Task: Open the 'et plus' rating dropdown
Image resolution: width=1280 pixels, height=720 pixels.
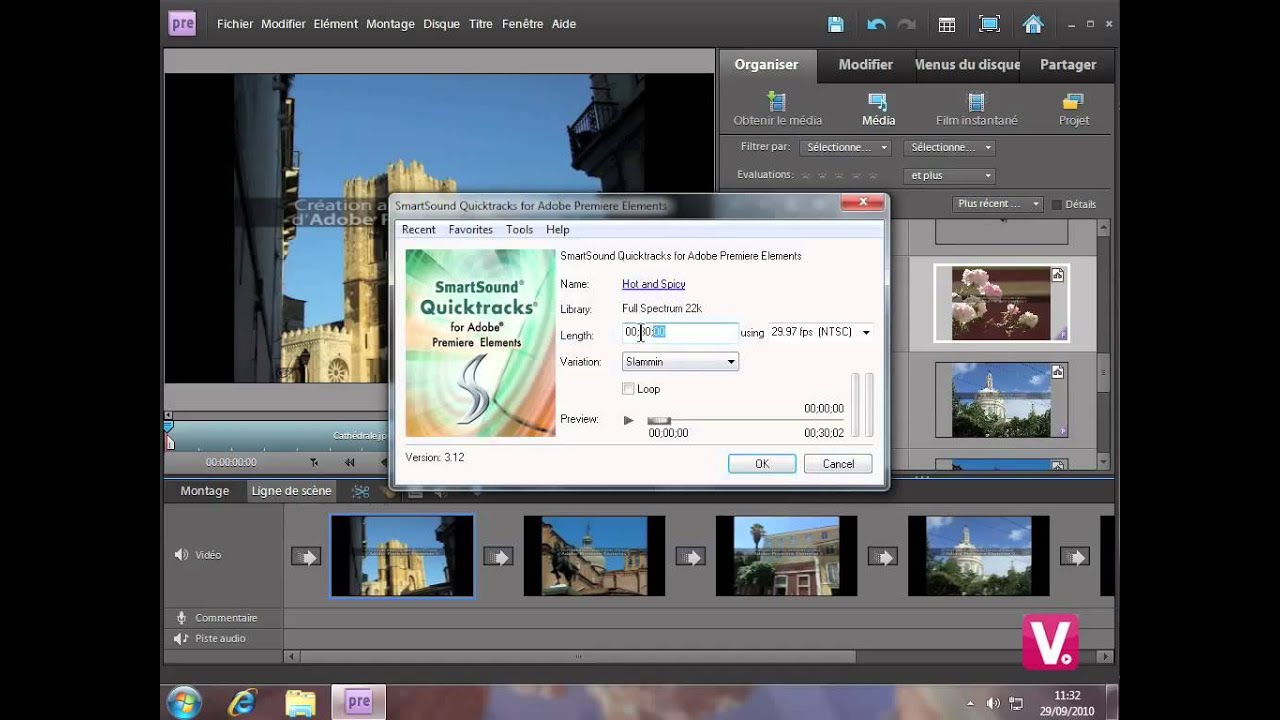Action: [x=949, y=175]
